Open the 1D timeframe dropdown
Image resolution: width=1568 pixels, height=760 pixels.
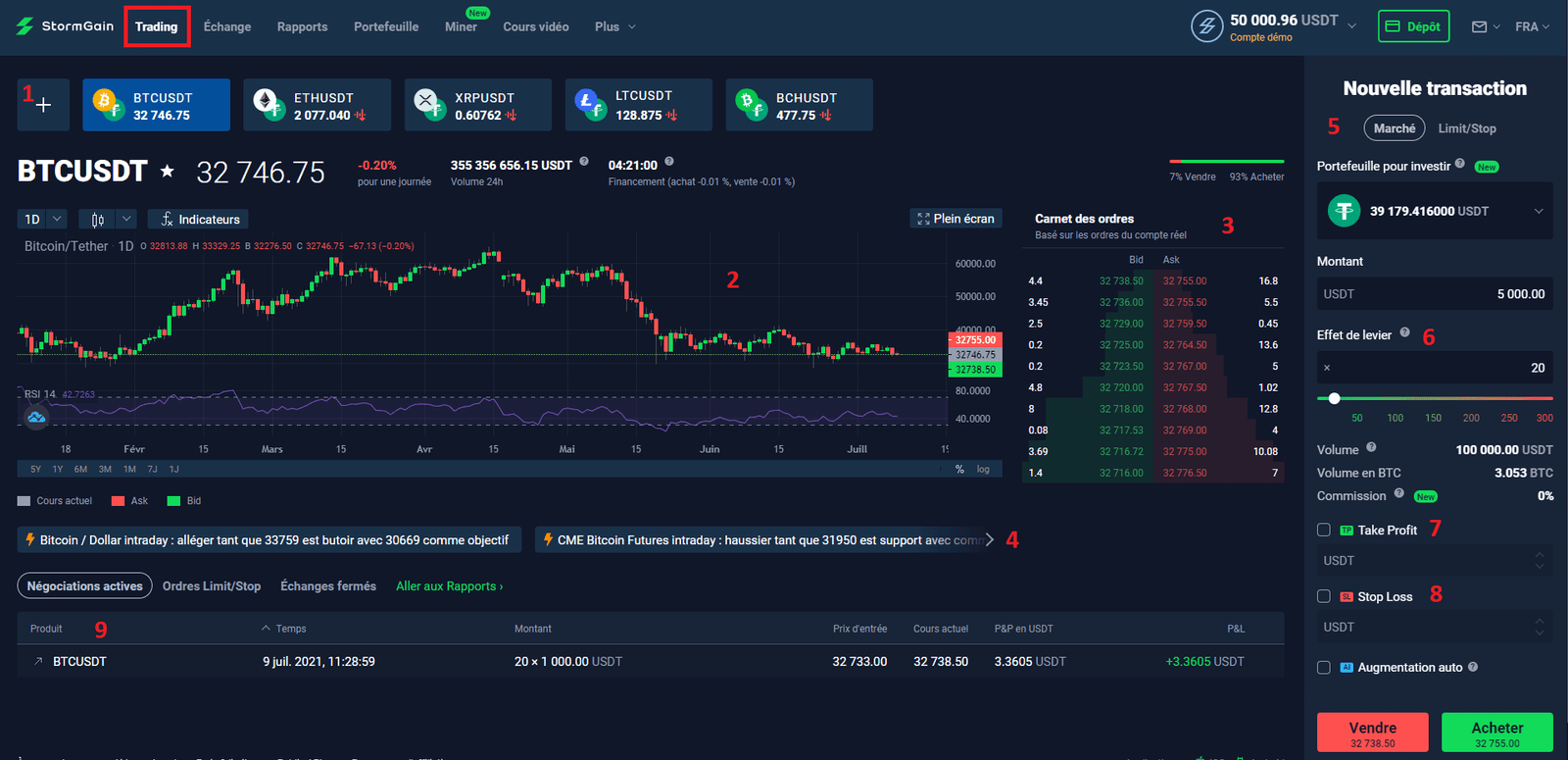click(x=42, y=219)
